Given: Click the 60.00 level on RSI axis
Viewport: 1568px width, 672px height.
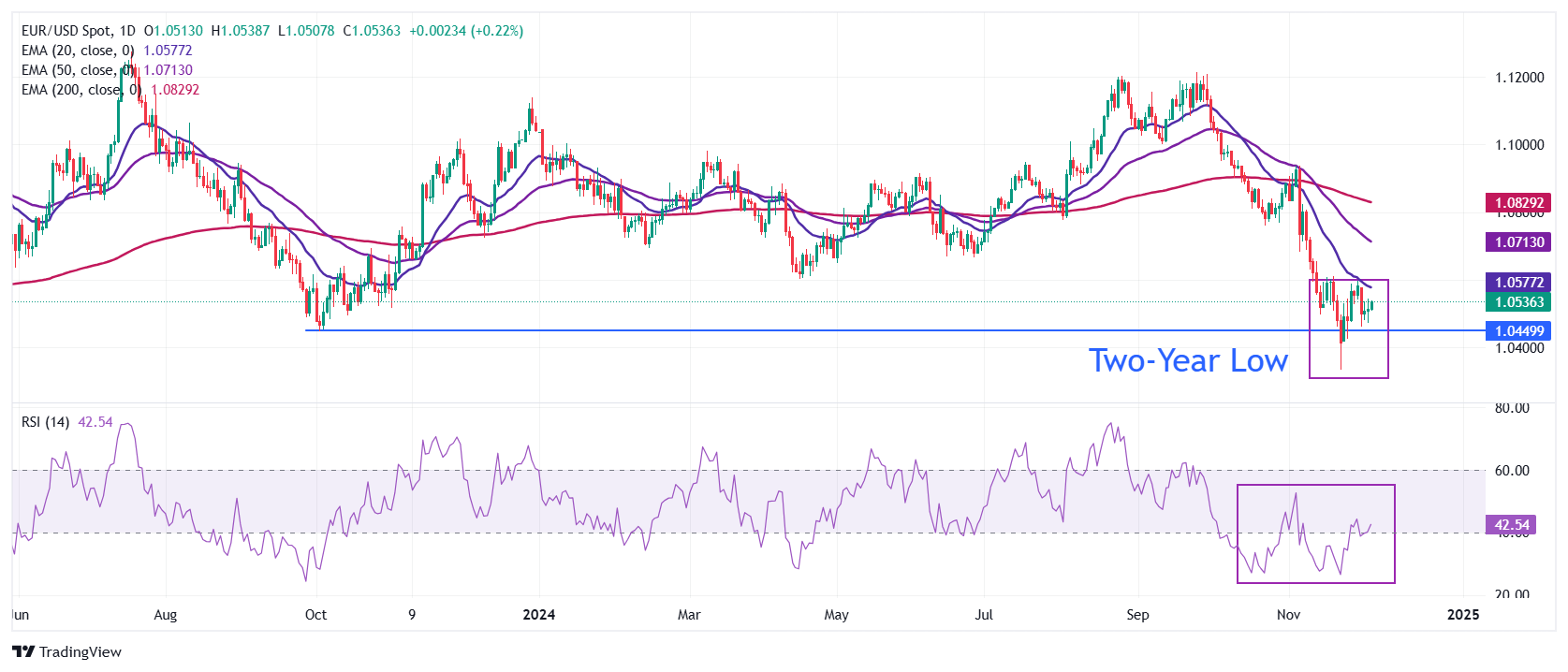Looking at the screenshot, I should coord(1511,471).
